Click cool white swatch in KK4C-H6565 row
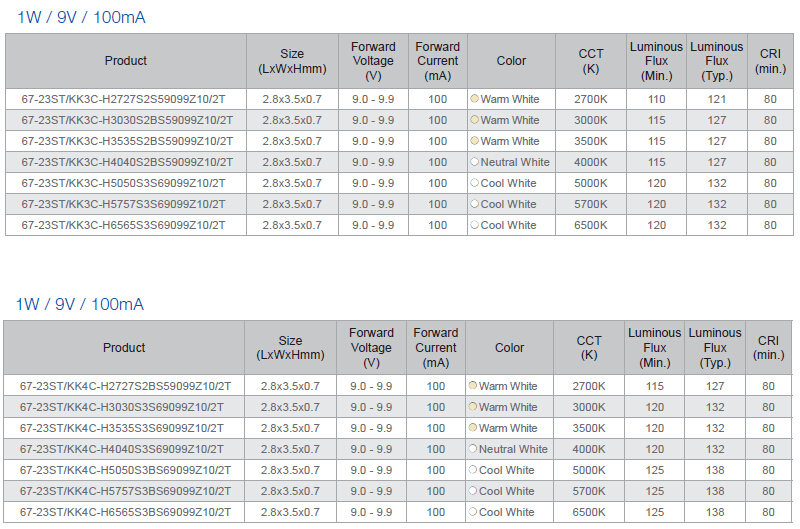The width and height of the screenshot is (800, 529). [473, 511]
